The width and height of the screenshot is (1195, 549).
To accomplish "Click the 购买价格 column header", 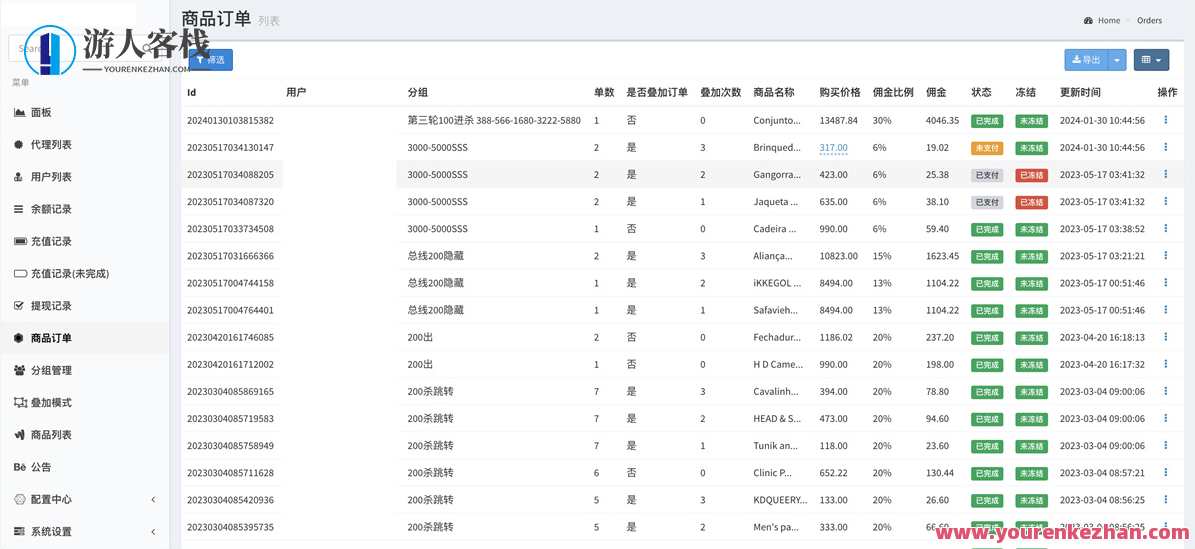I will (x=840, y=92).
